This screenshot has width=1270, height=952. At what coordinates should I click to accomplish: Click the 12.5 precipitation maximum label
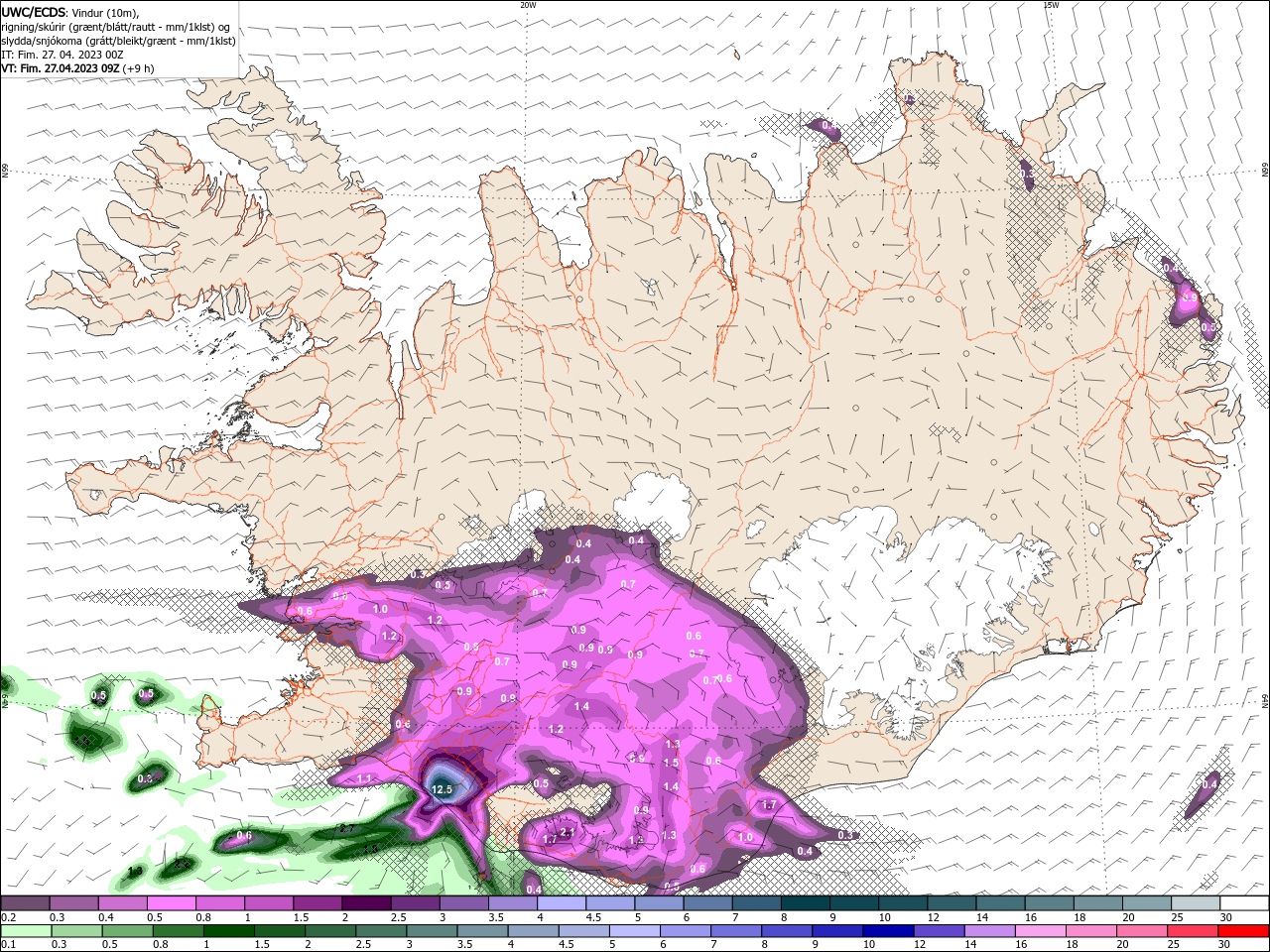pyautogui.click(x=442, y=789)
